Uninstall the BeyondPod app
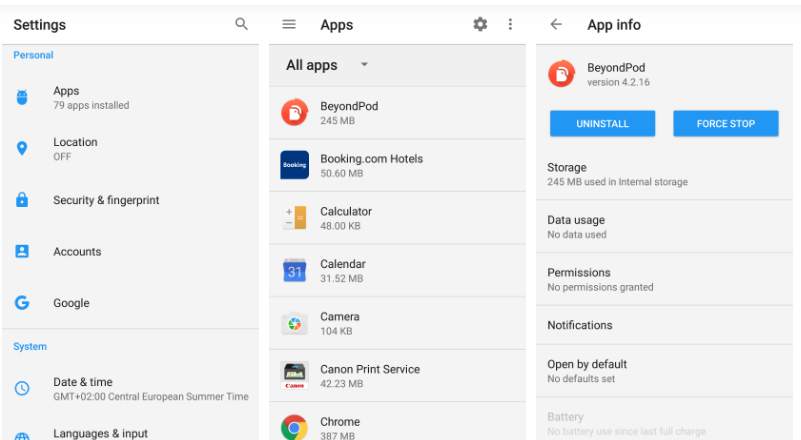Screen dimensions: 801x440 click(x=602, y=123)
